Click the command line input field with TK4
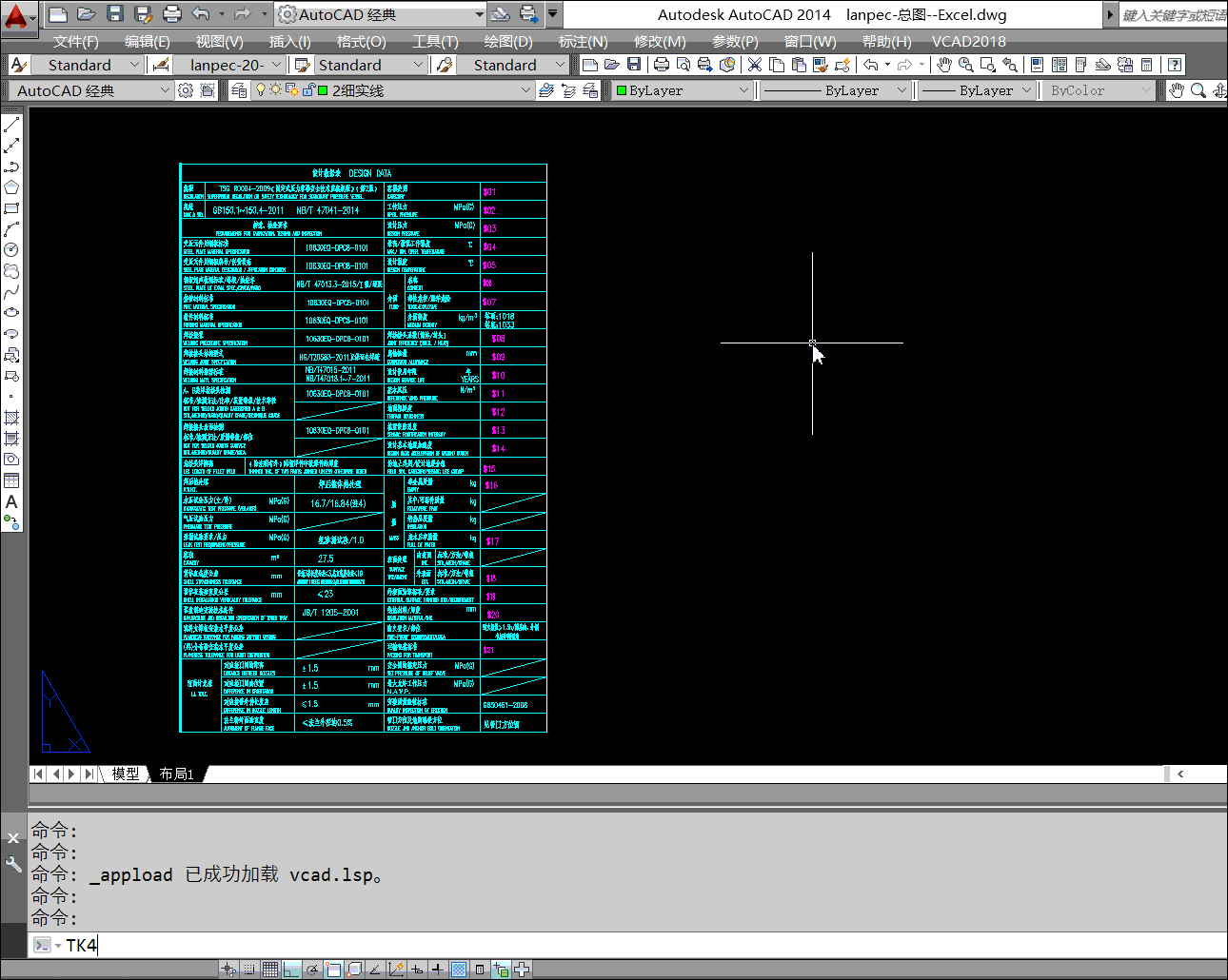The width and height of the screenshot is (1228, 980). click(x=571, y=945)
